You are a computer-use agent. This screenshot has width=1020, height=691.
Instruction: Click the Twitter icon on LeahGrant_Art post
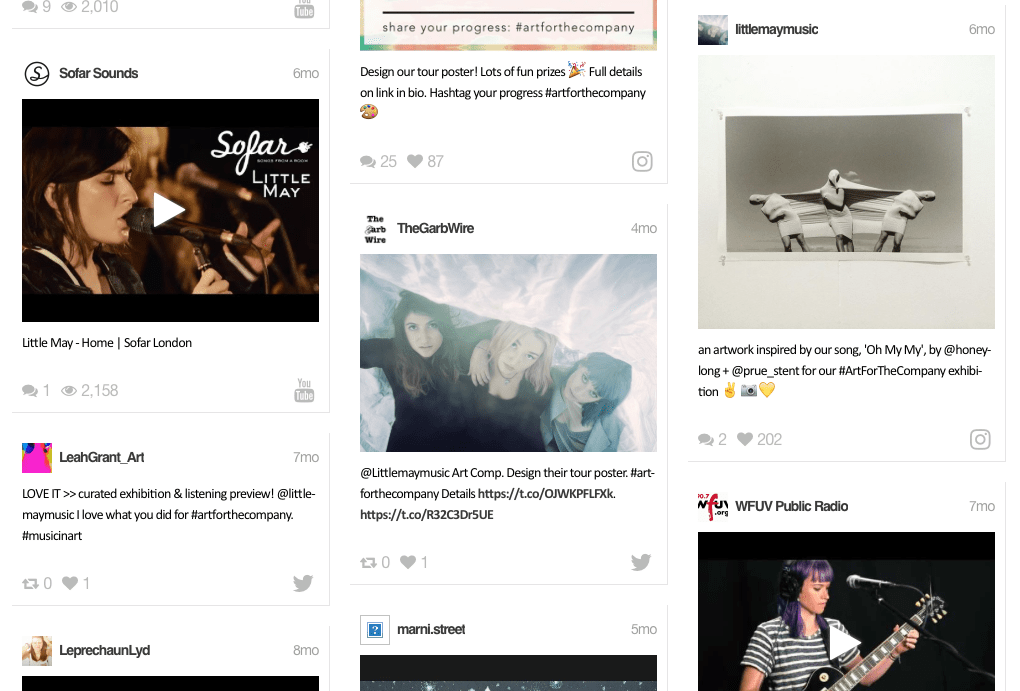(x=303, y=583)
